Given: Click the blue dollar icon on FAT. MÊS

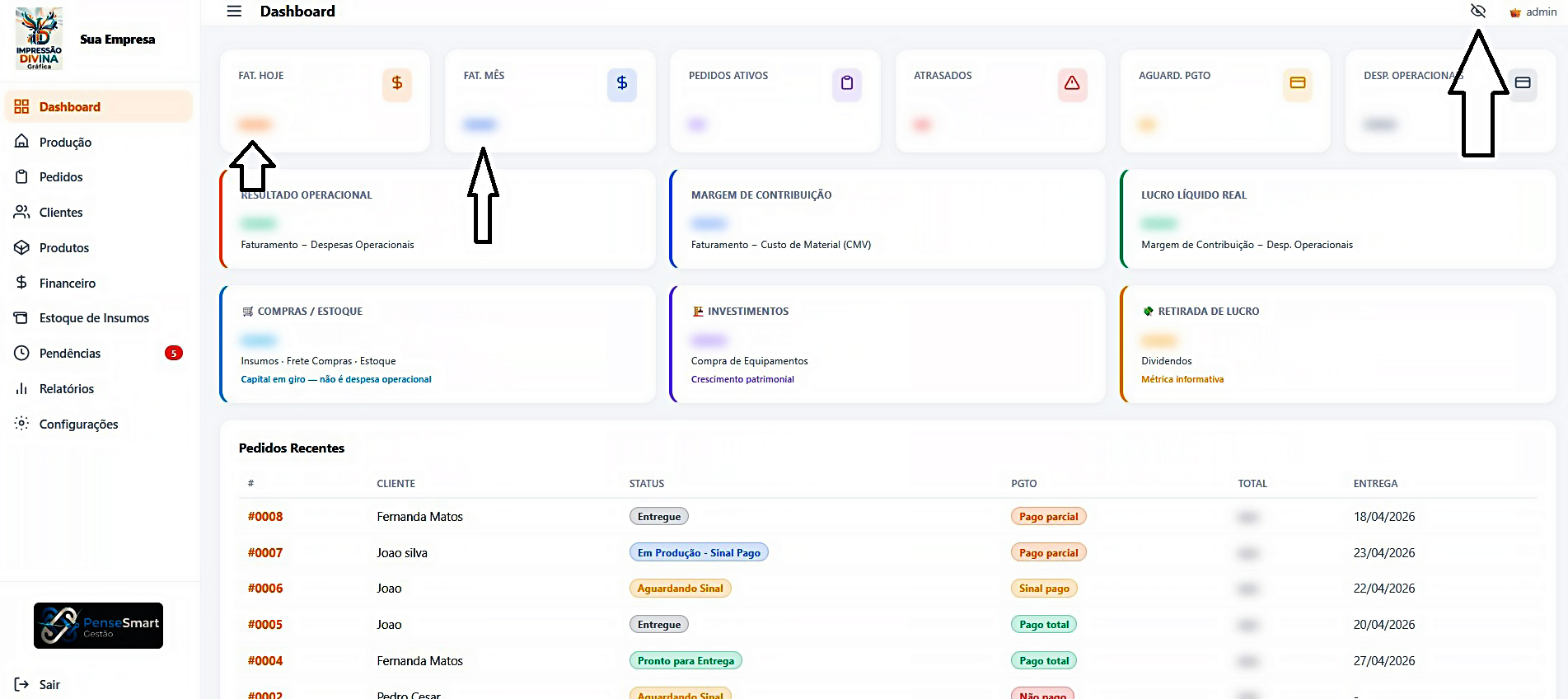Looking at the screenshot, I should (x=622, y=83).
